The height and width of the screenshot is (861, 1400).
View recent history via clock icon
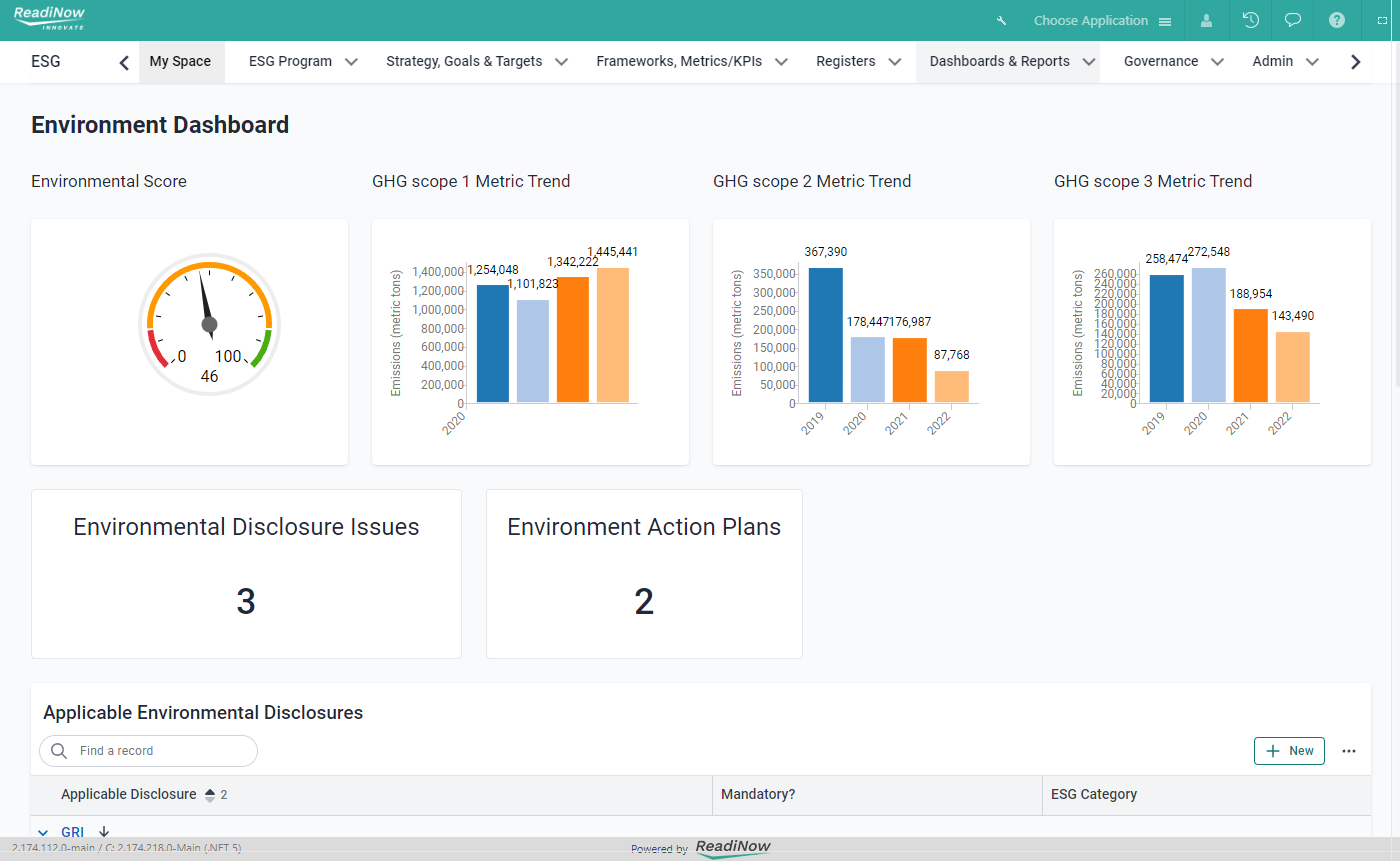(x=1250, y=20)
